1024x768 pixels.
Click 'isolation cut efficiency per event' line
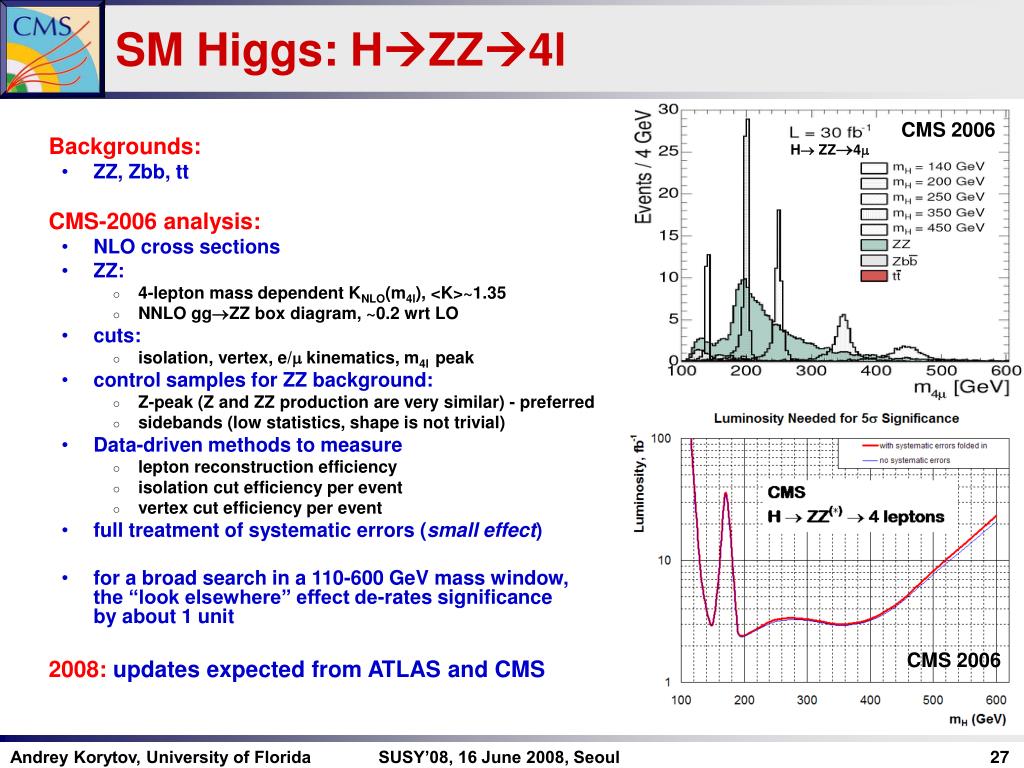click(270, 488)
